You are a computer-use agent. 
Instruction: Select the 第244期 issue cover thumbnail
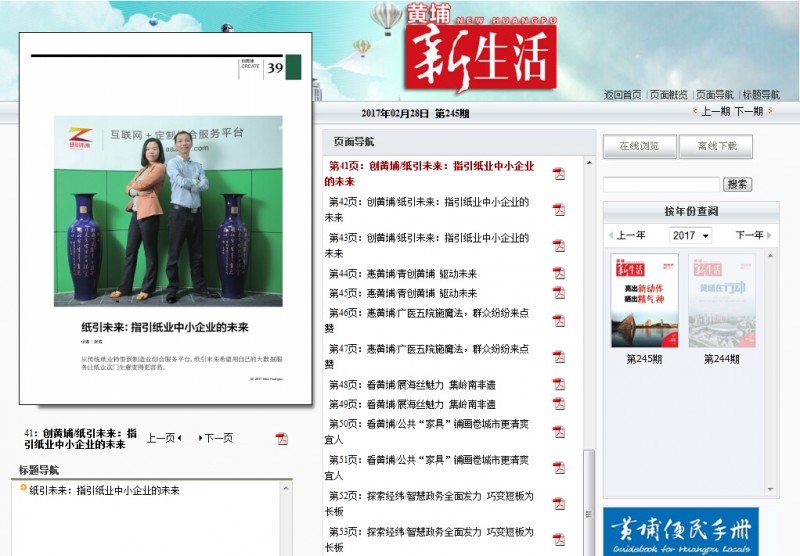coord(722,301)
